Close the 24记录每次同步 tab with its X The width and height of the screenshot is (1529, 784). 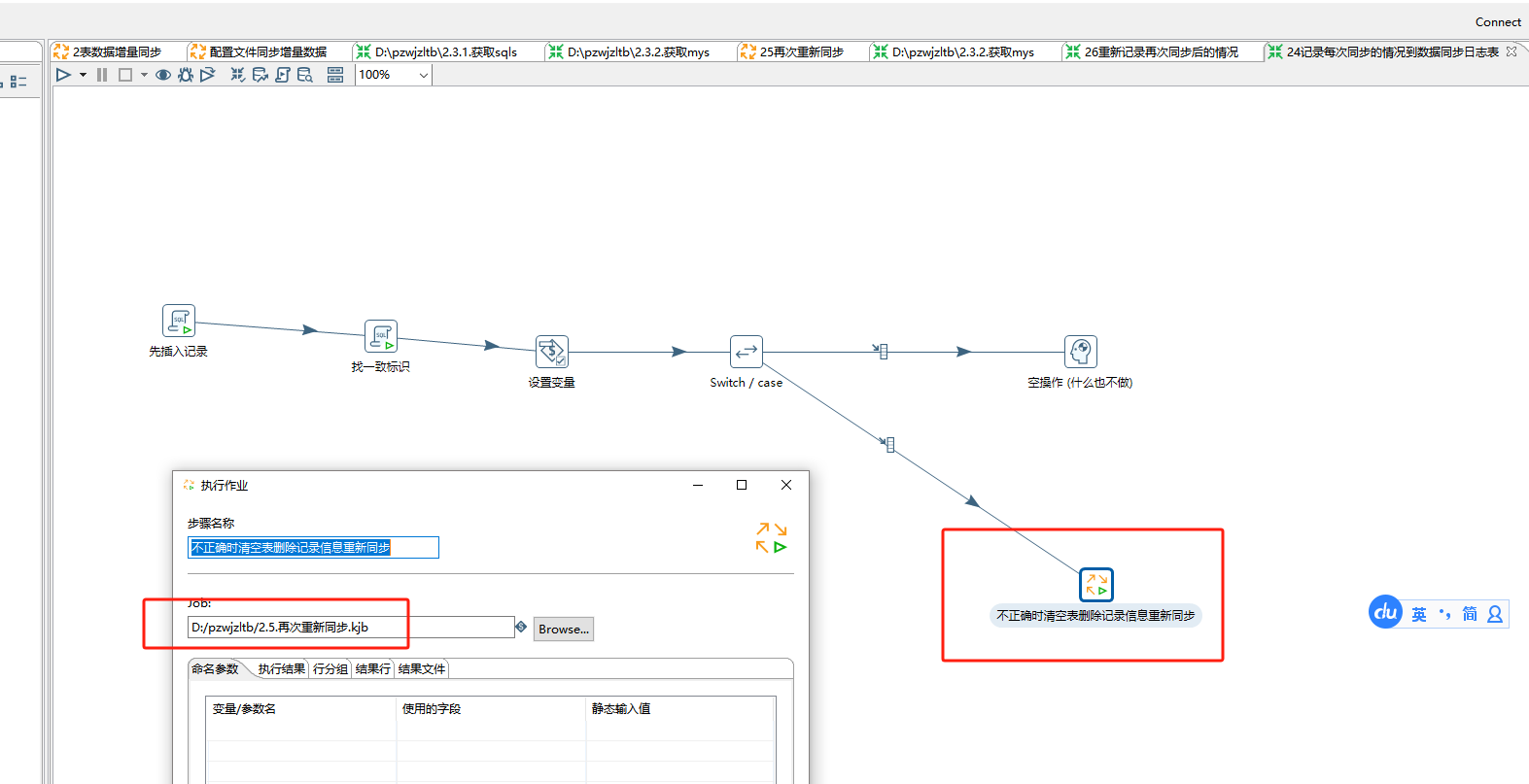(x=1512, y=51)
